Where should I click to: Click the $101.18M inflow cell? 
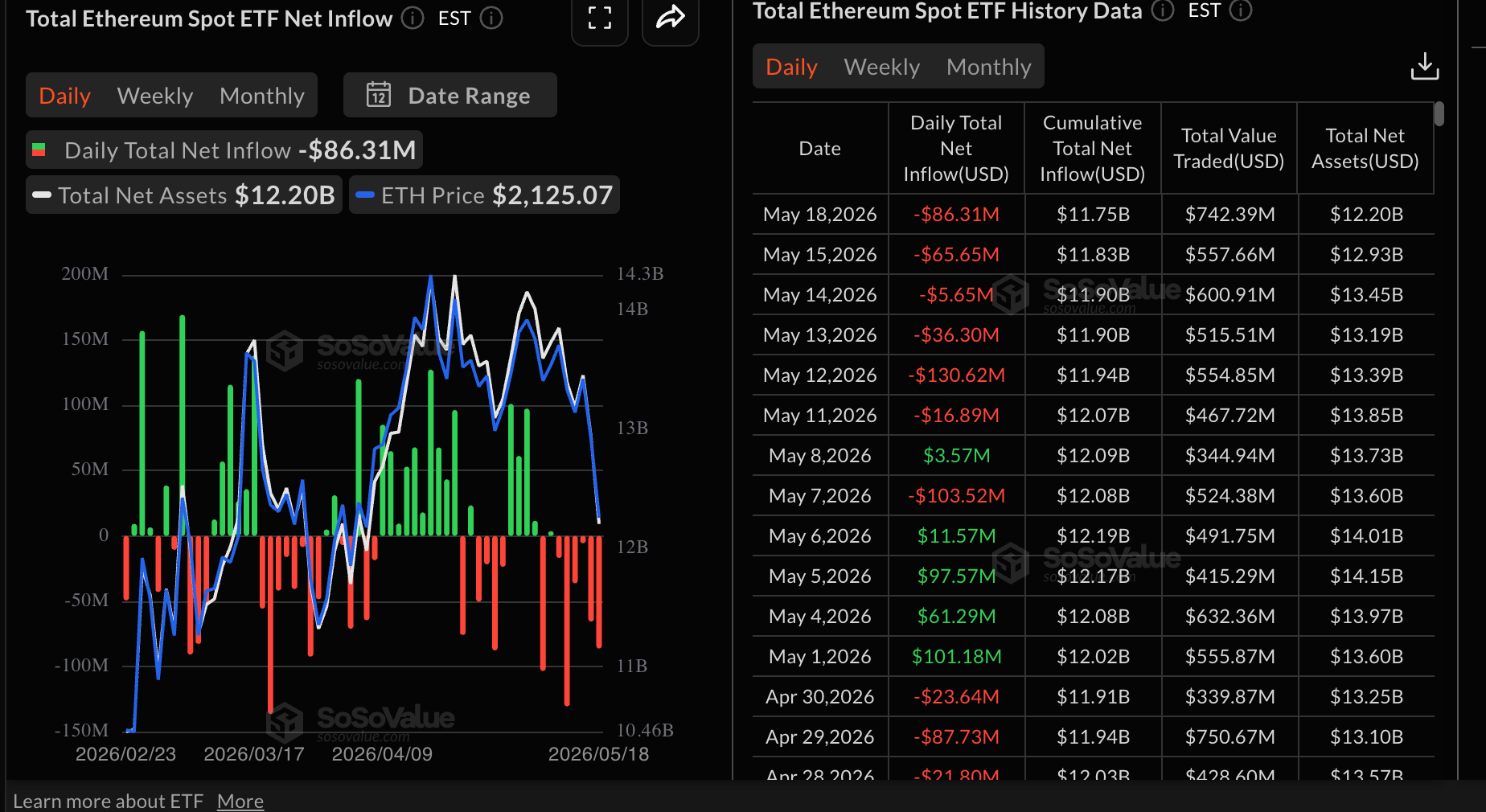click(x=956, y=656)
